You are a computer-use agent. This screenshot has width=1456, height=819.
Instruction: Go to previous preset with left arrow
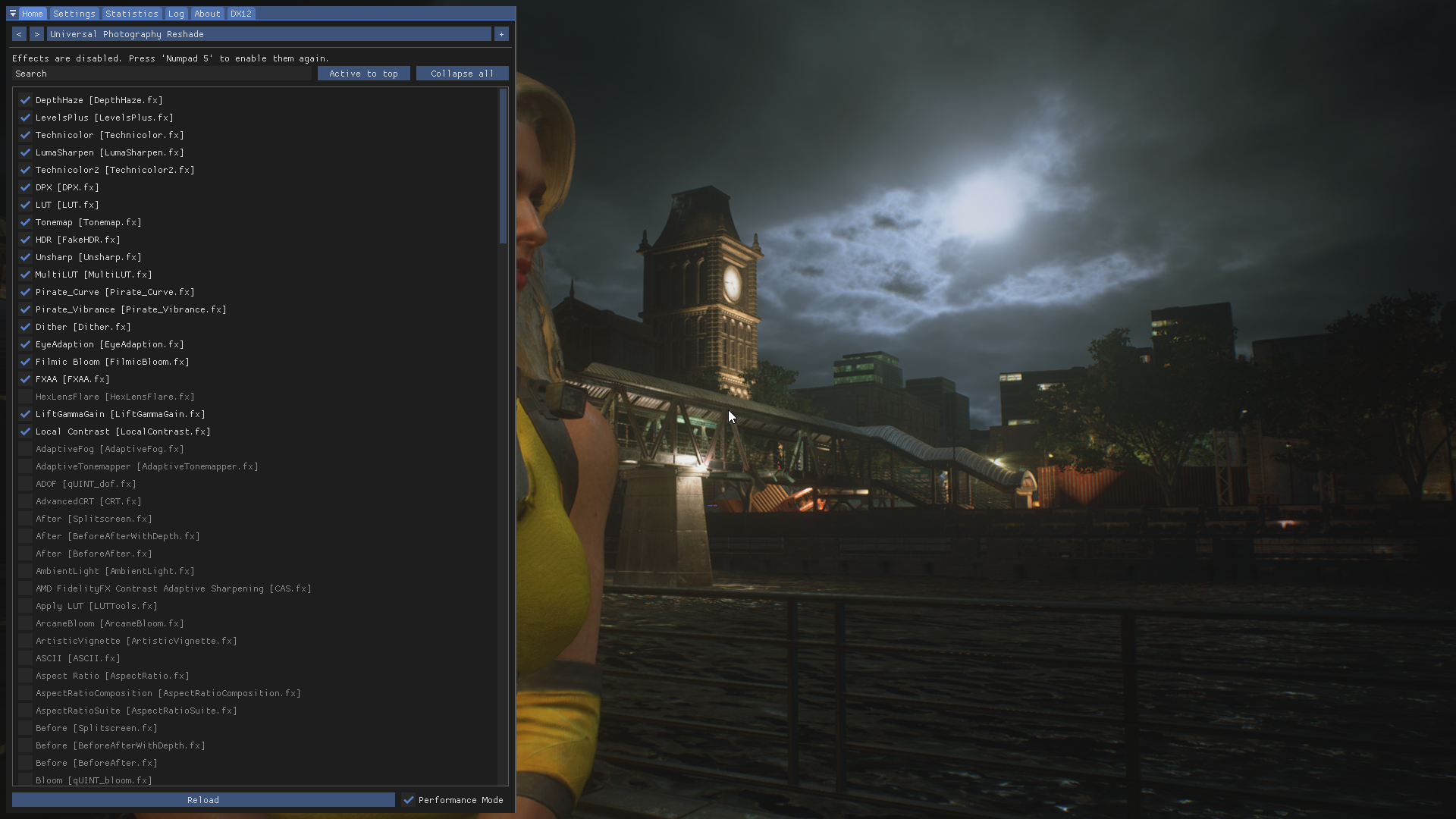pos(19,34)
